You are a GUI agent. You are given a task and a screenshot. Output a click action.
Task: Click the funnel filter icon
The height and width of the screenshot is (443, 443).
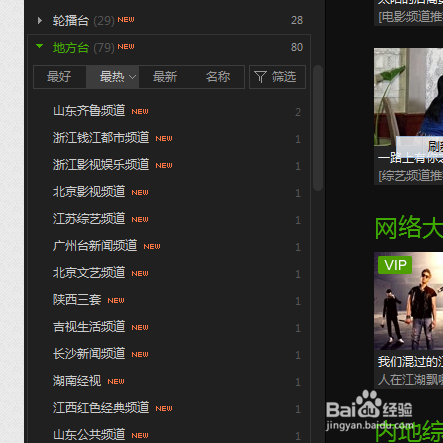(x=260, y=77)
